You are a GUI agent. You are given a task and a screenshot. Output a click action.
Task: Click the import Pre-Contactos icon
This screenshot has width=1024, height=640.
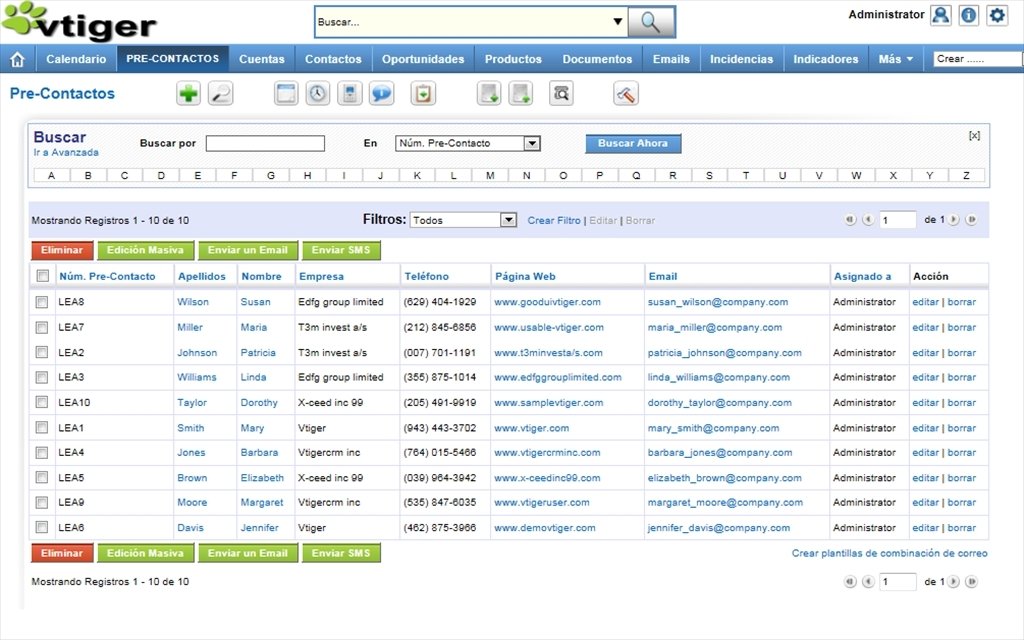point(489,93)
